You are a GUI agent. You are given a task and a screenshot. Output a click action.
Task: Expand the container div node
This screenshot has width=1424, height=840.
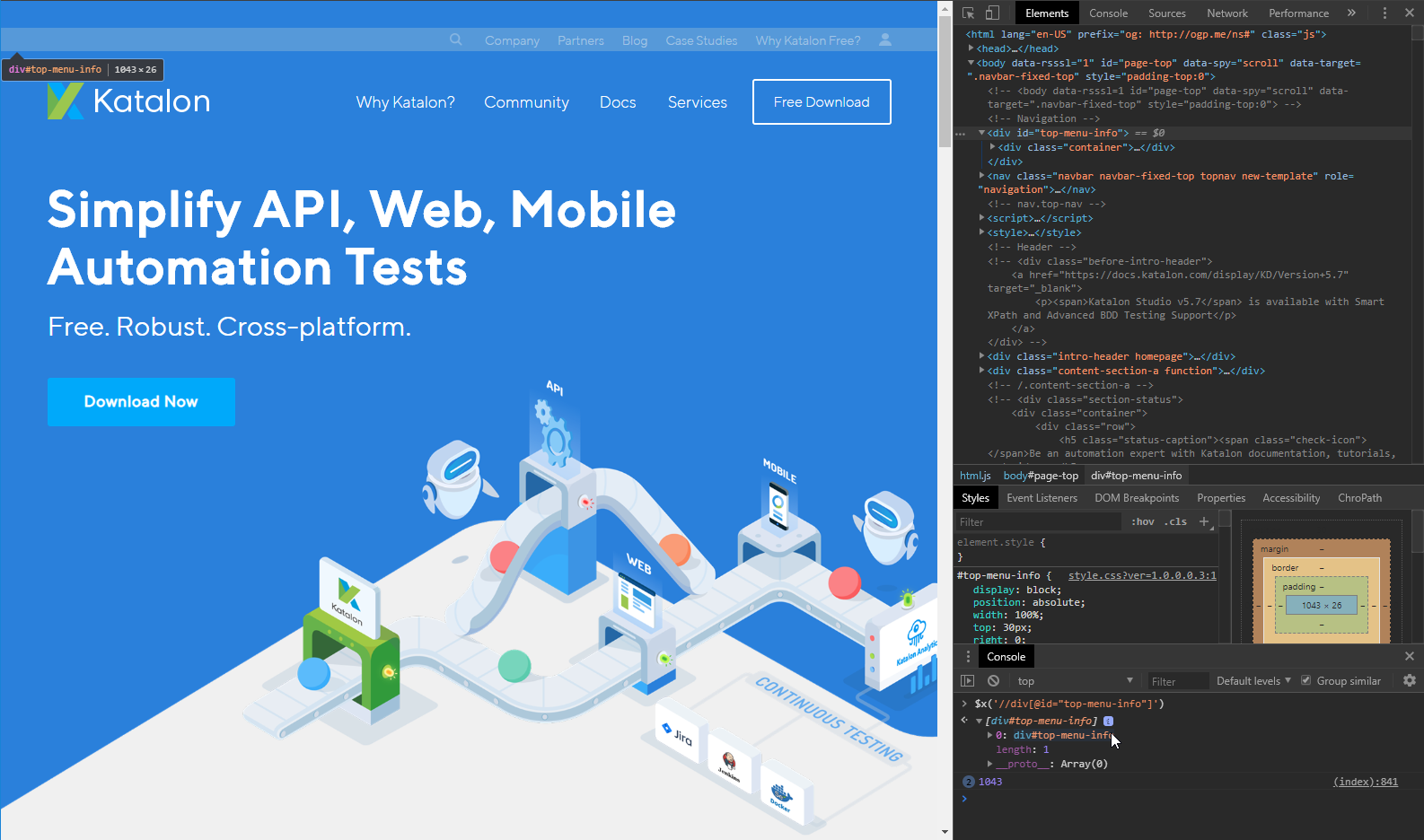coord(992,147)
